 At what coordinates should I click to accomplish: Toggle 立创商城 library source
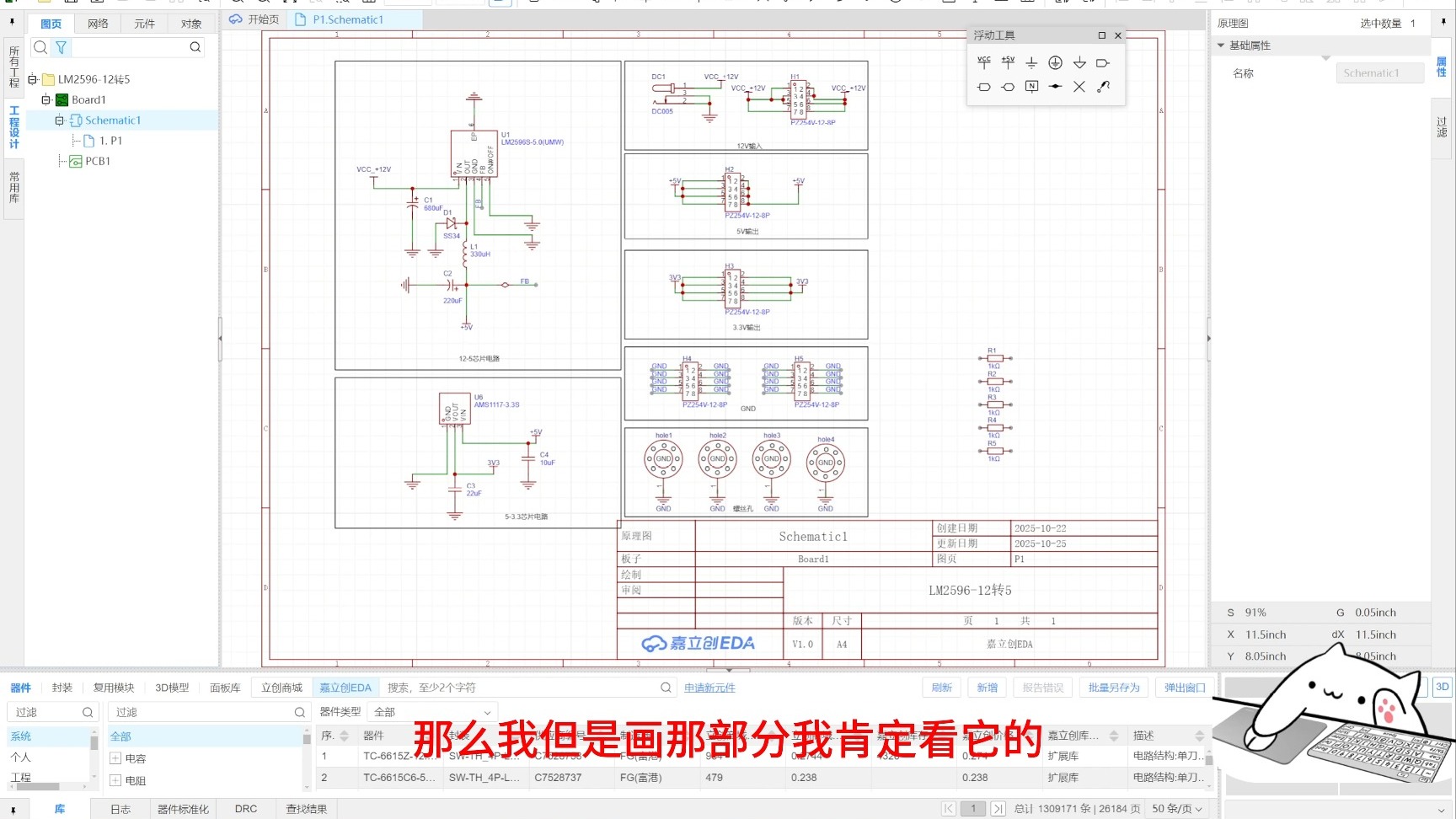pyautogui.click(x=281, y=688)
